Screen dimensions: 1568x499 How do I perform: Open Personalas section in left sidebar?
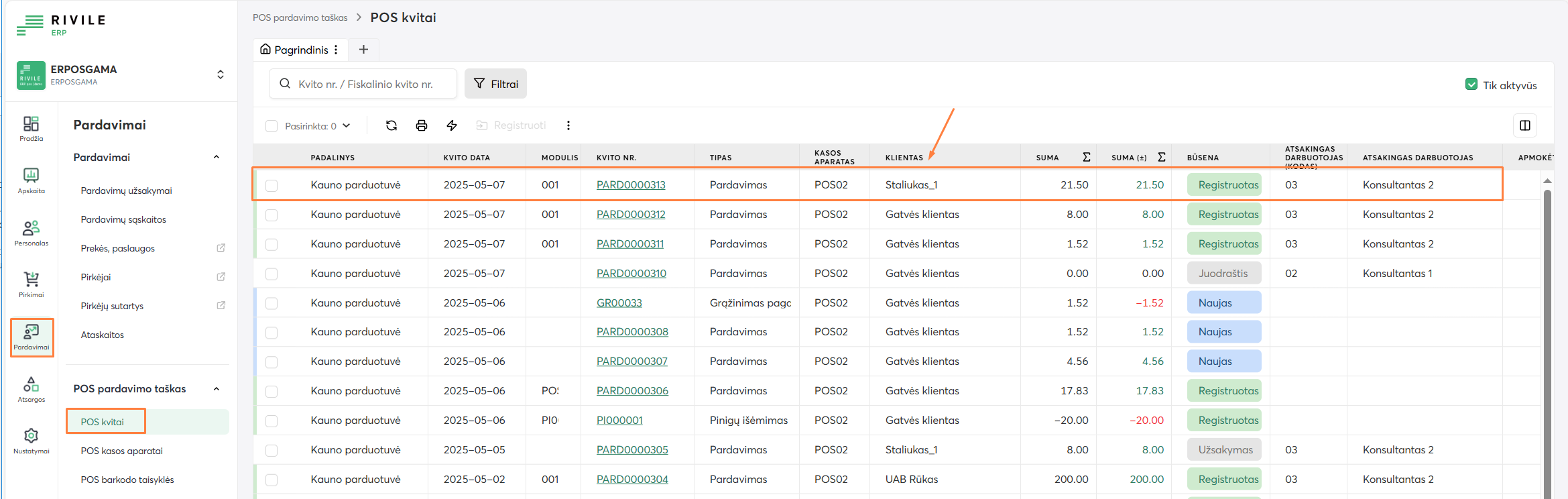pyautogui.click(x=31, y=233)
